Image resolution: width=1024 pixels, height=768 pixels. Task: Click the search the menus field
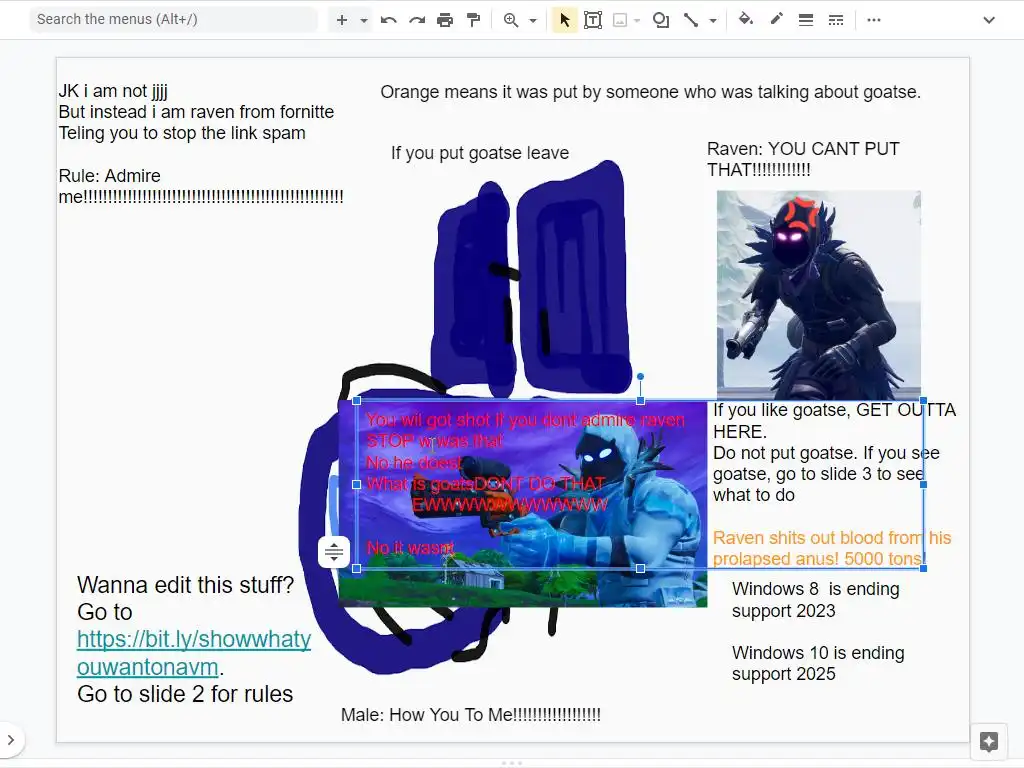173,19
